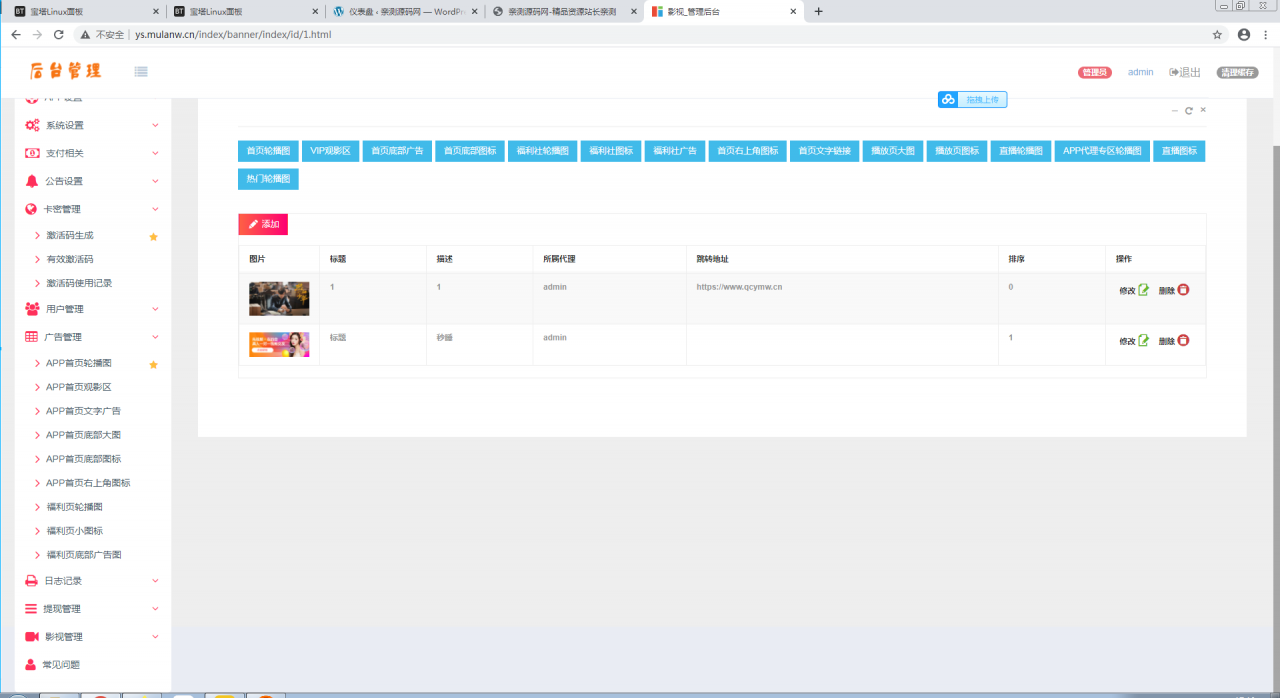The width and height of the screenshot is (1280, 698).
Task: Click delete trash icon for 标题 row
Action: pos(1184,341)
